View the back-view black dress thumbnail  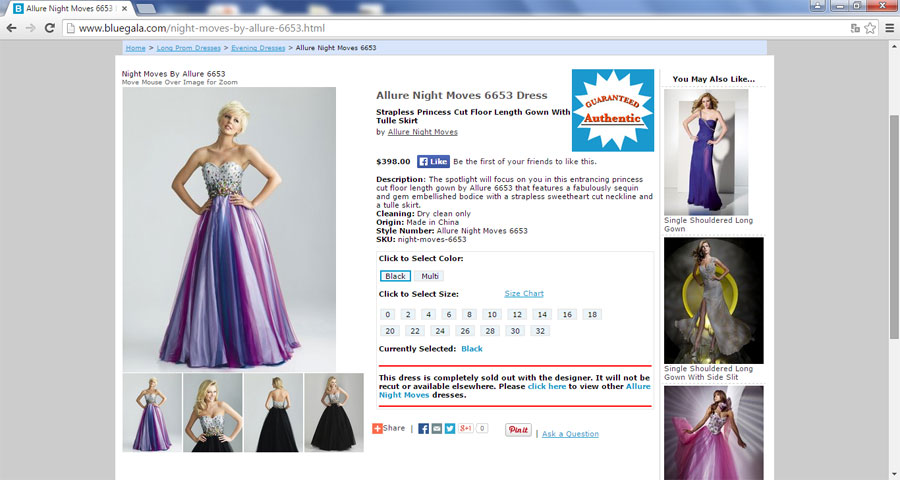[x=273, y=413]
